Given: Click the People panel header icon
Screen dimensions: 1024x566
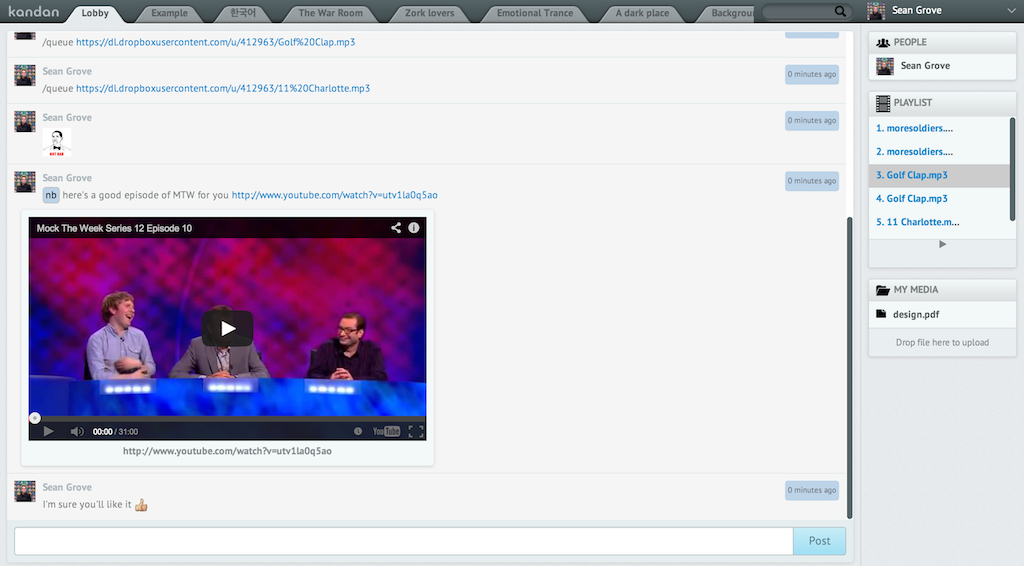Looking at the screenshot, I should (x=883, y=42).
